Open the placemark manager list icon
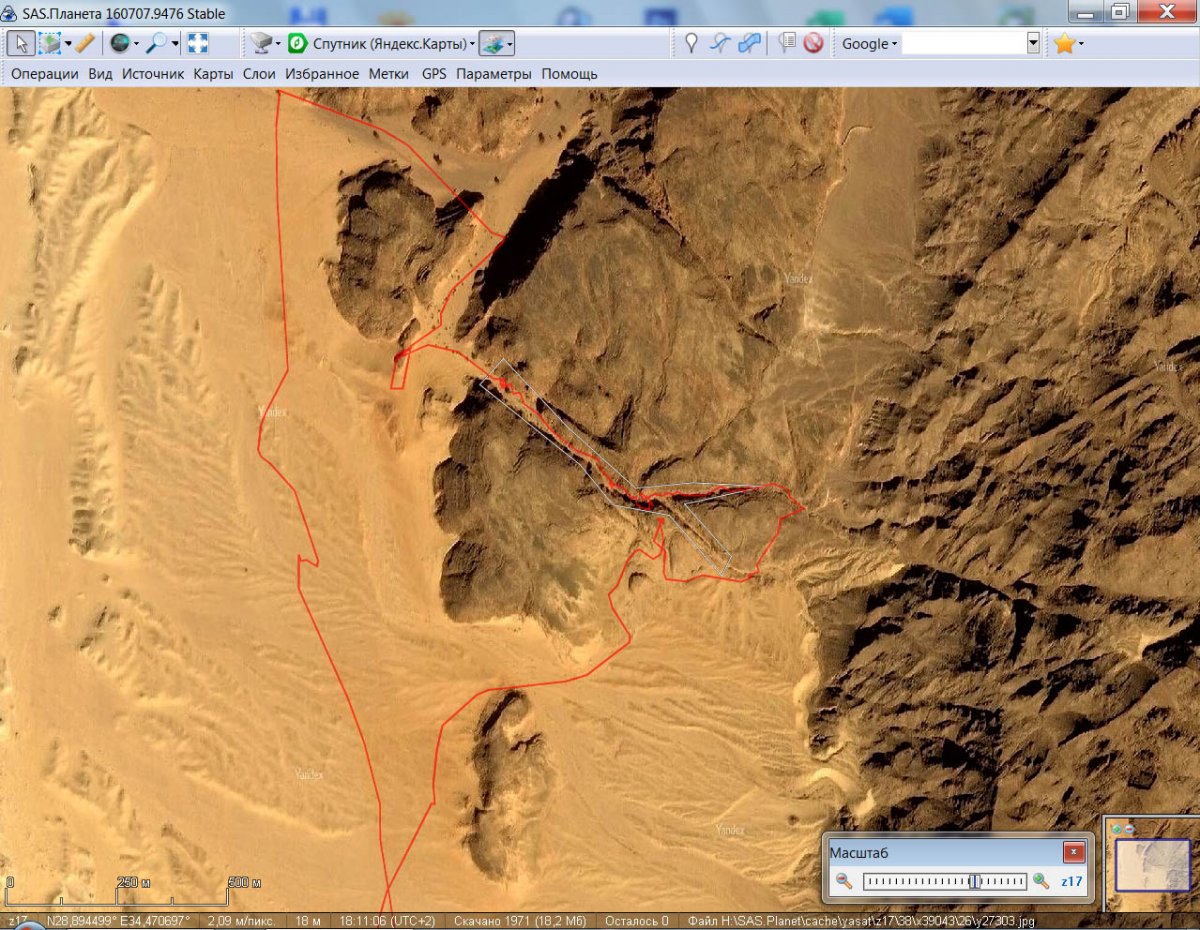1200x930 pixels. tap(787, 43)
